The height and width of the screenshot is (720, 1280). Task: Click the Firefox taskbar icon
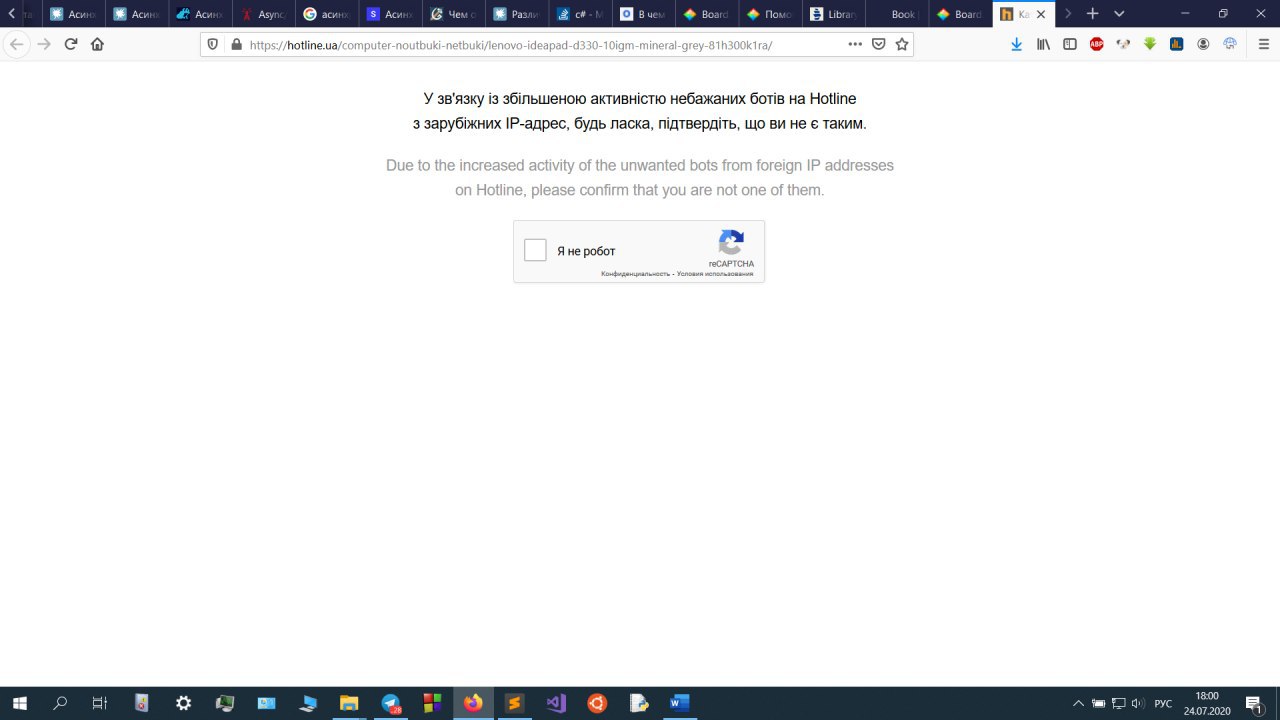click(473, 703)
